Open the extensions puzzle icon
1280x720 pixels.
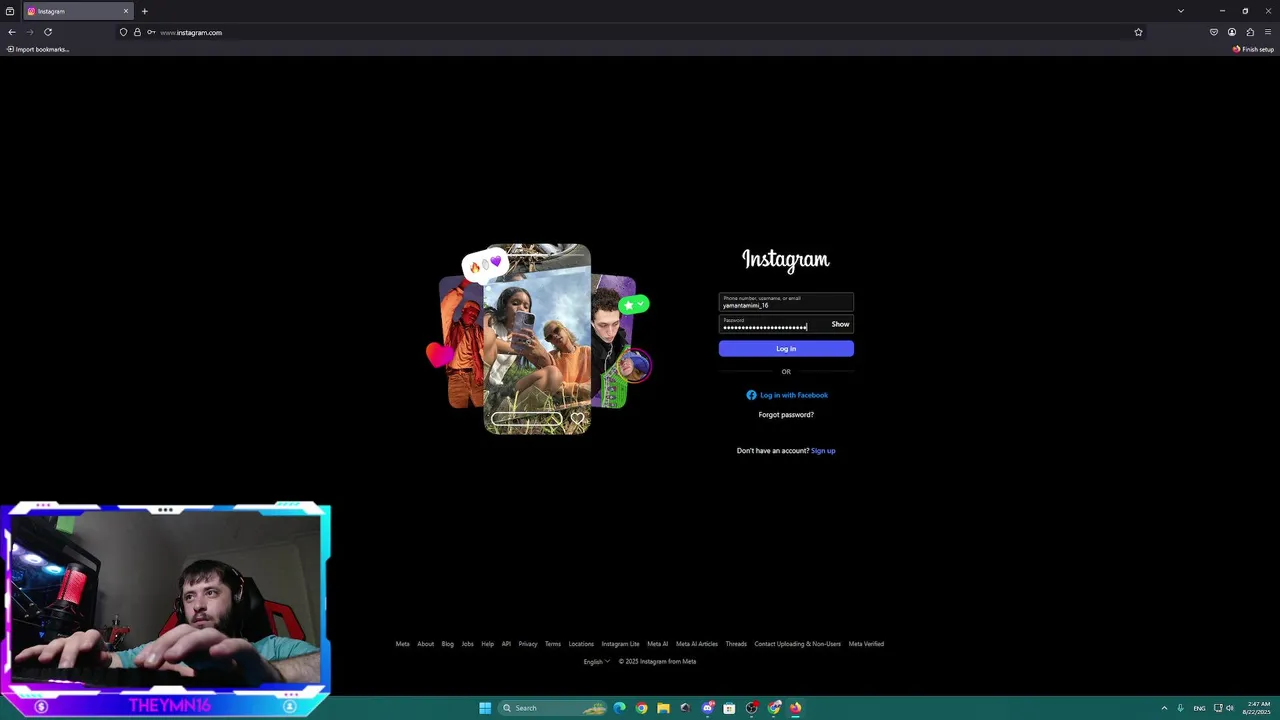click(1250, 32)
